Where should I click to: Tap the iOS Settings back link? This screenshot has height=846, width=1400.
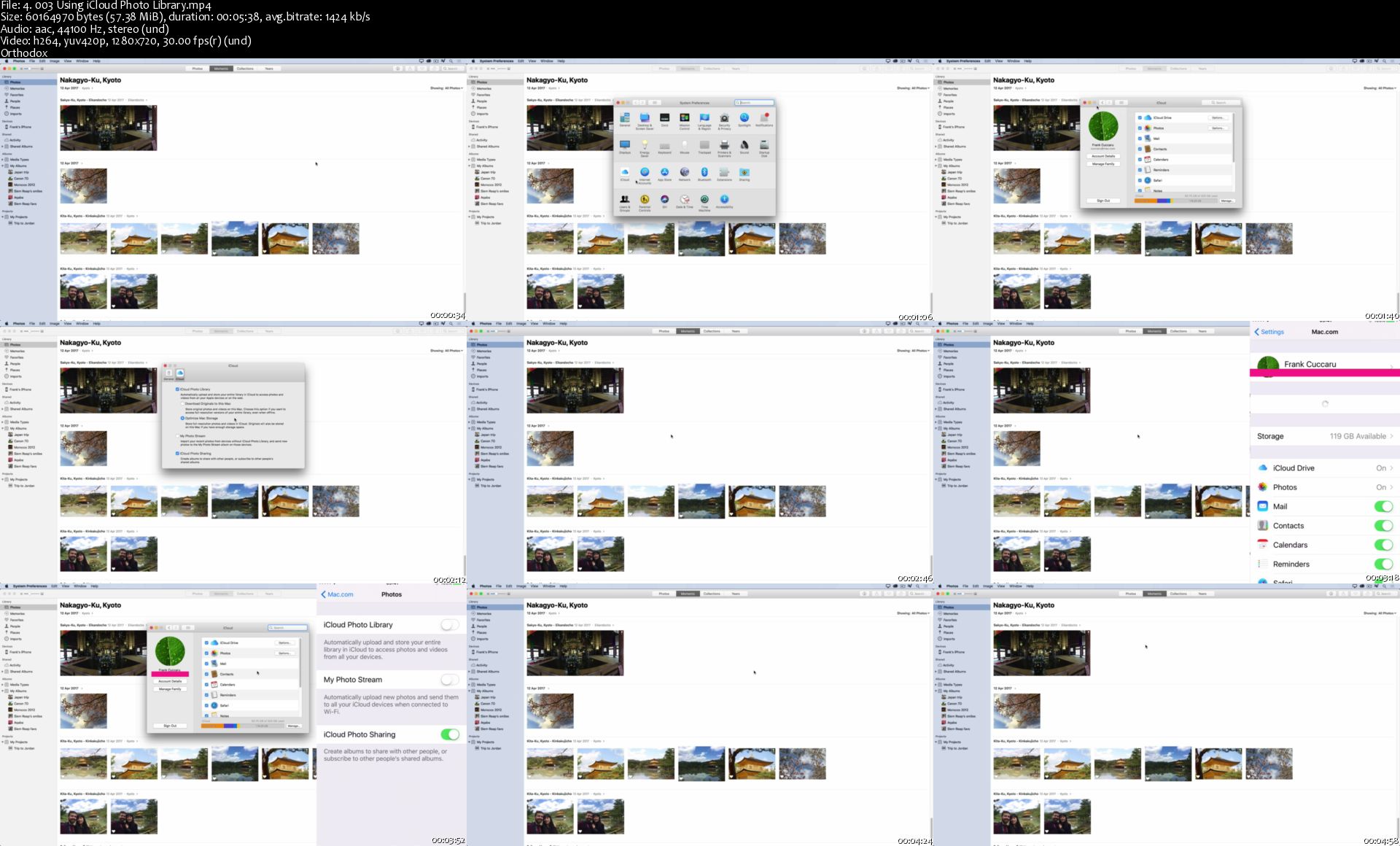coord(1269,332)
